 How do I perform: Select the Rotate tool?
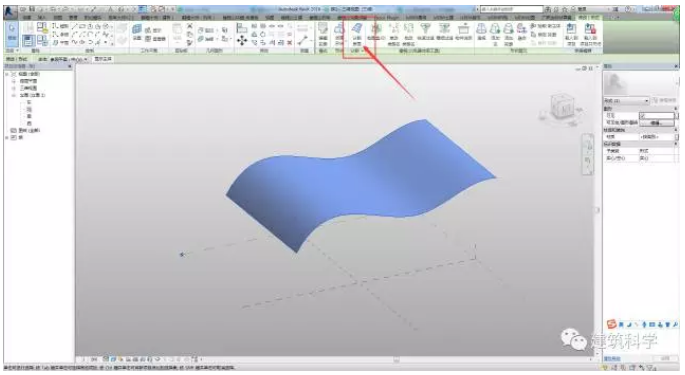(x=263, y=35)
